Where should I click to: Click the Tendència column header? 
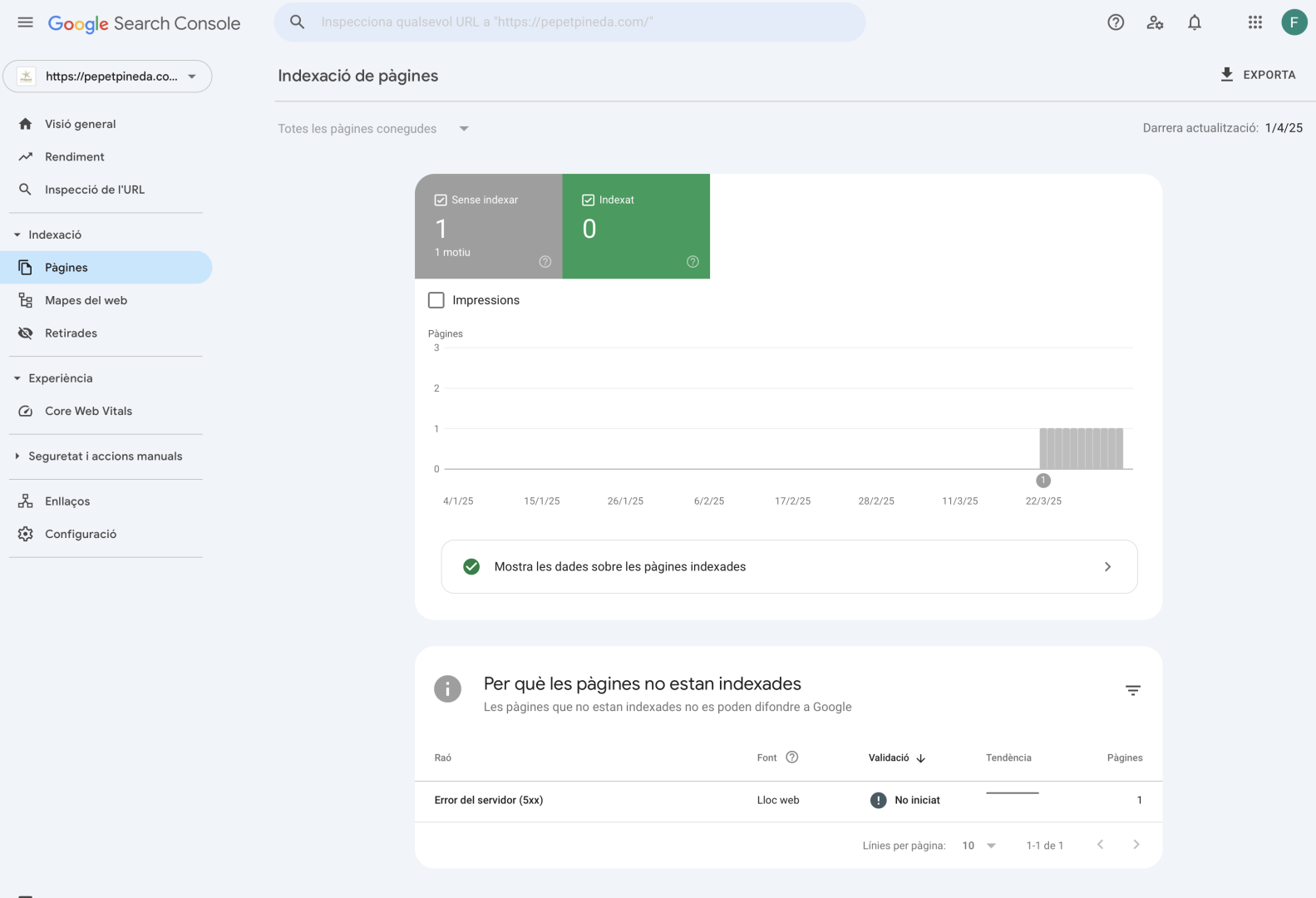point(1008,757)
